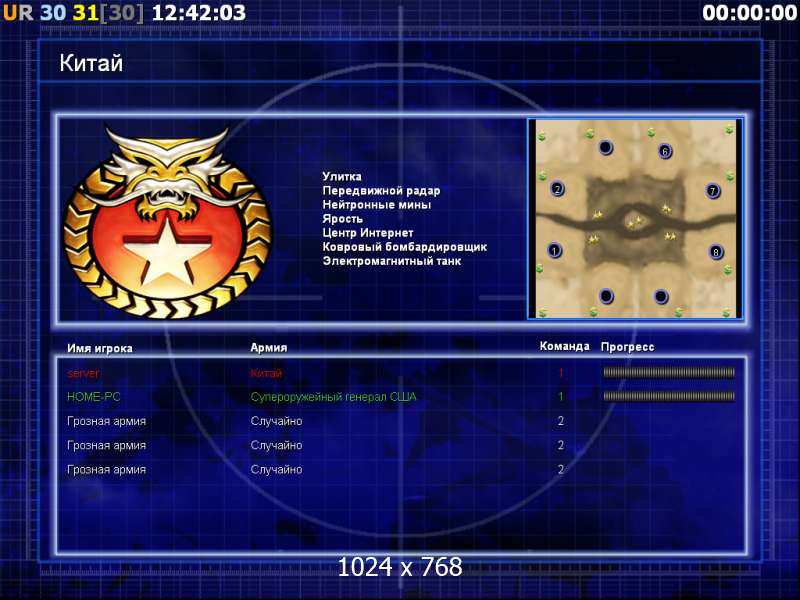Click the China dragon star emblem
This screenshot has height=600, width=800.
pyautogui.click(x=167, y=222)
